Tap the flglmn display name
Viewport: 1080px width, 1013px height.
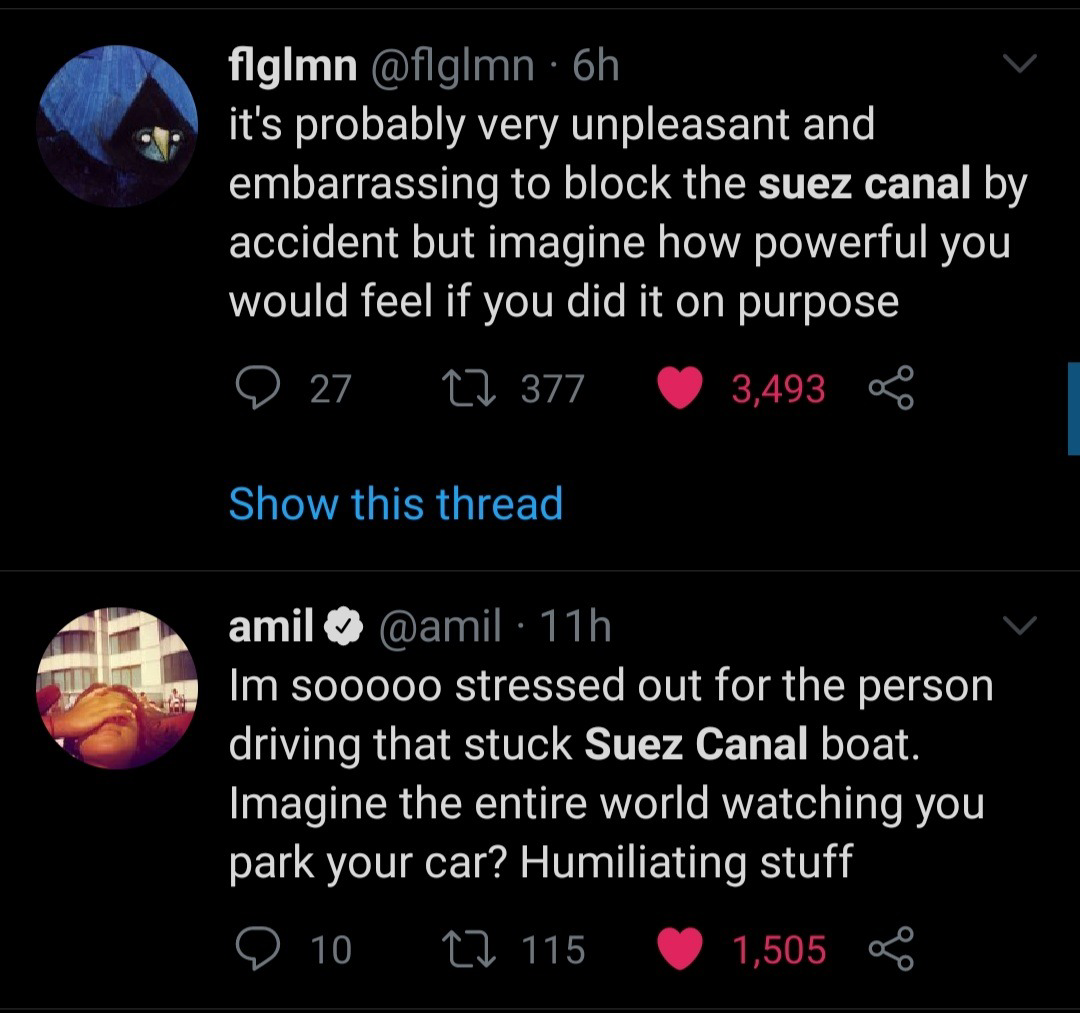click(x=293, y=67)
